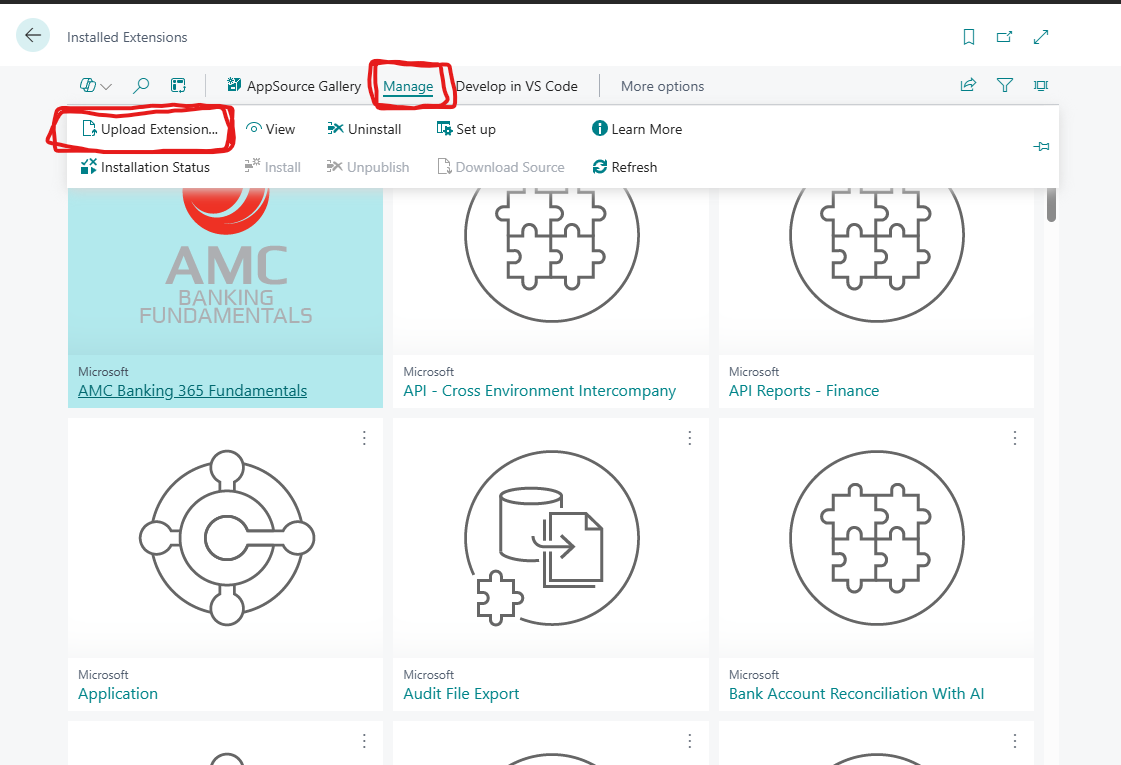This screenshot has width=1121, height=765.
Task: Open three-dot menu on tile below Audit File Export
Action: tap(689, 741)
